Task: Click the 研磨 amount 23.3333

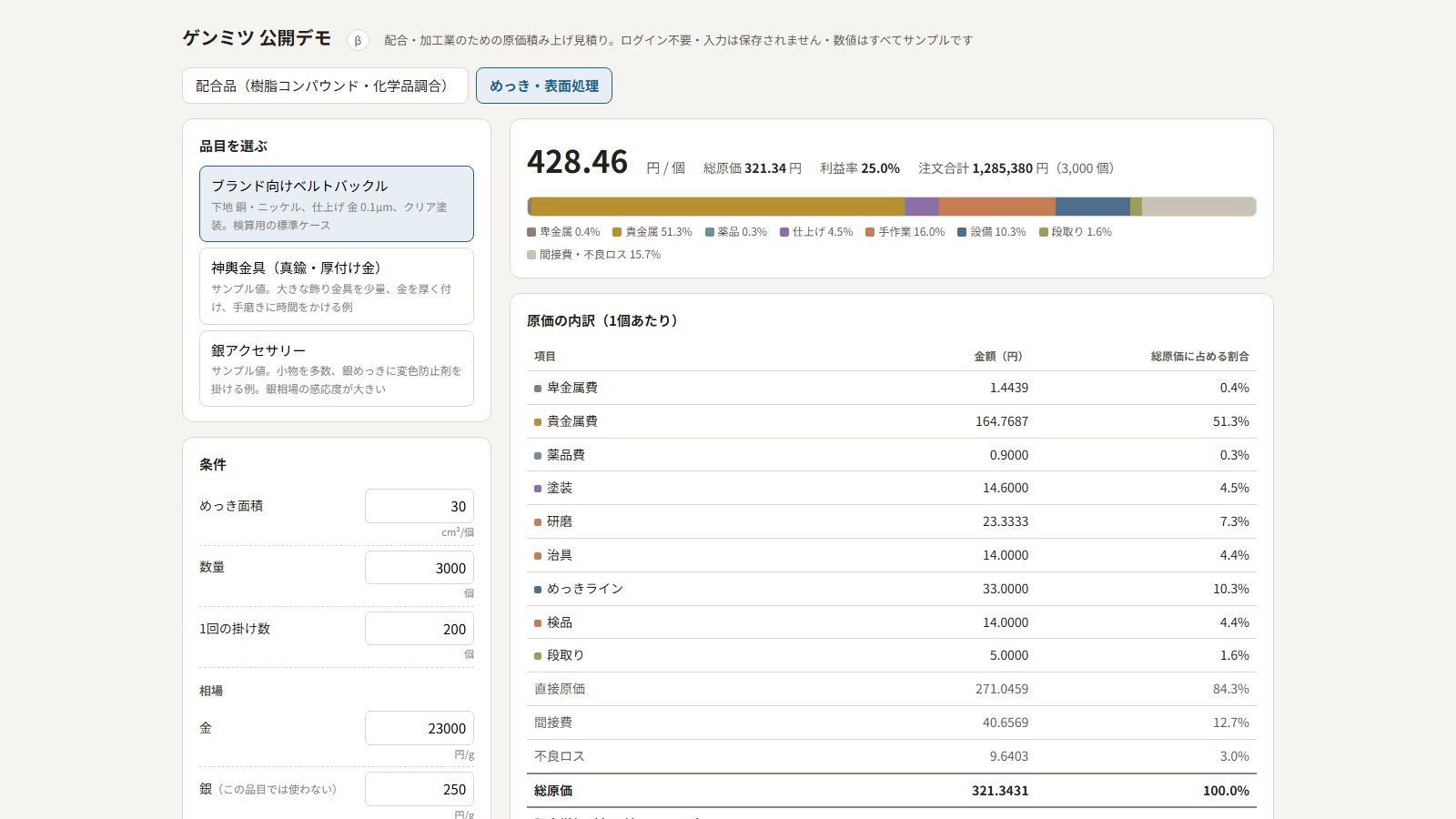Action: click(x=1006, y=521)
